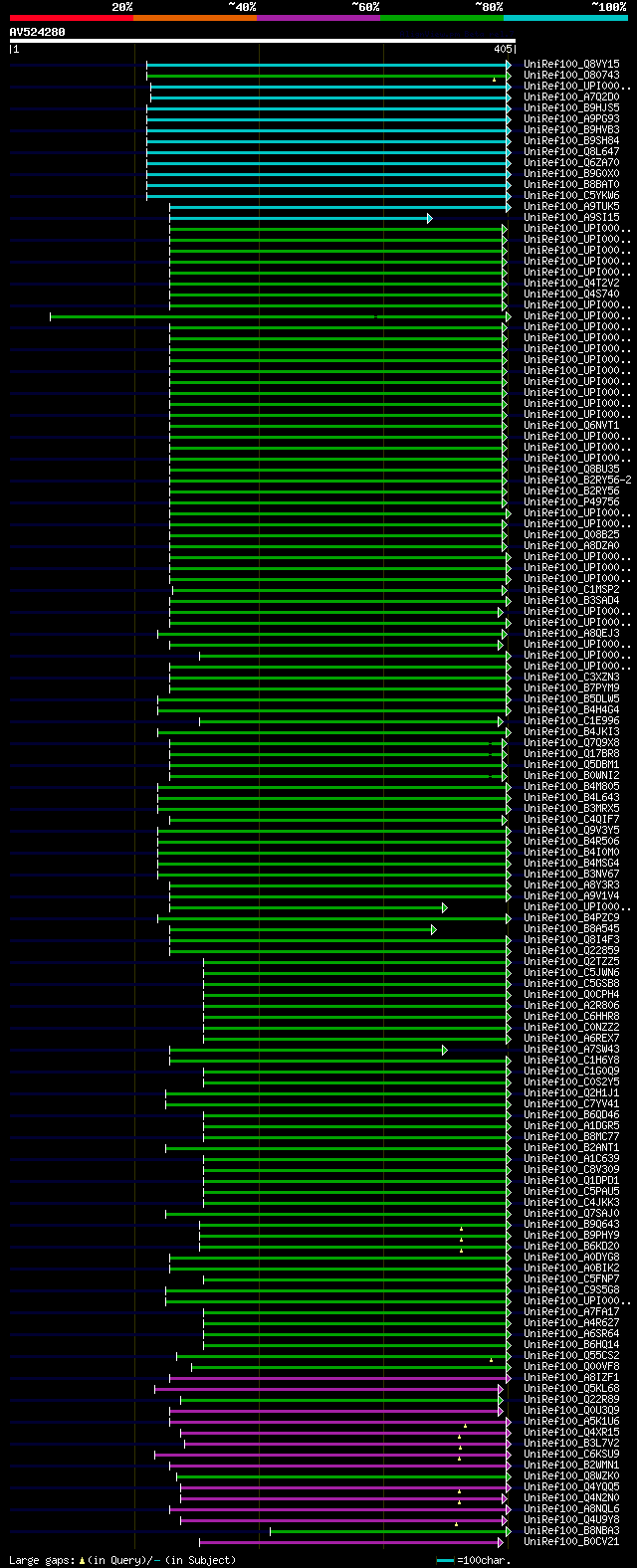
Task: Select hit label UniRef100_B9G0X0
Action: [571, 173]
